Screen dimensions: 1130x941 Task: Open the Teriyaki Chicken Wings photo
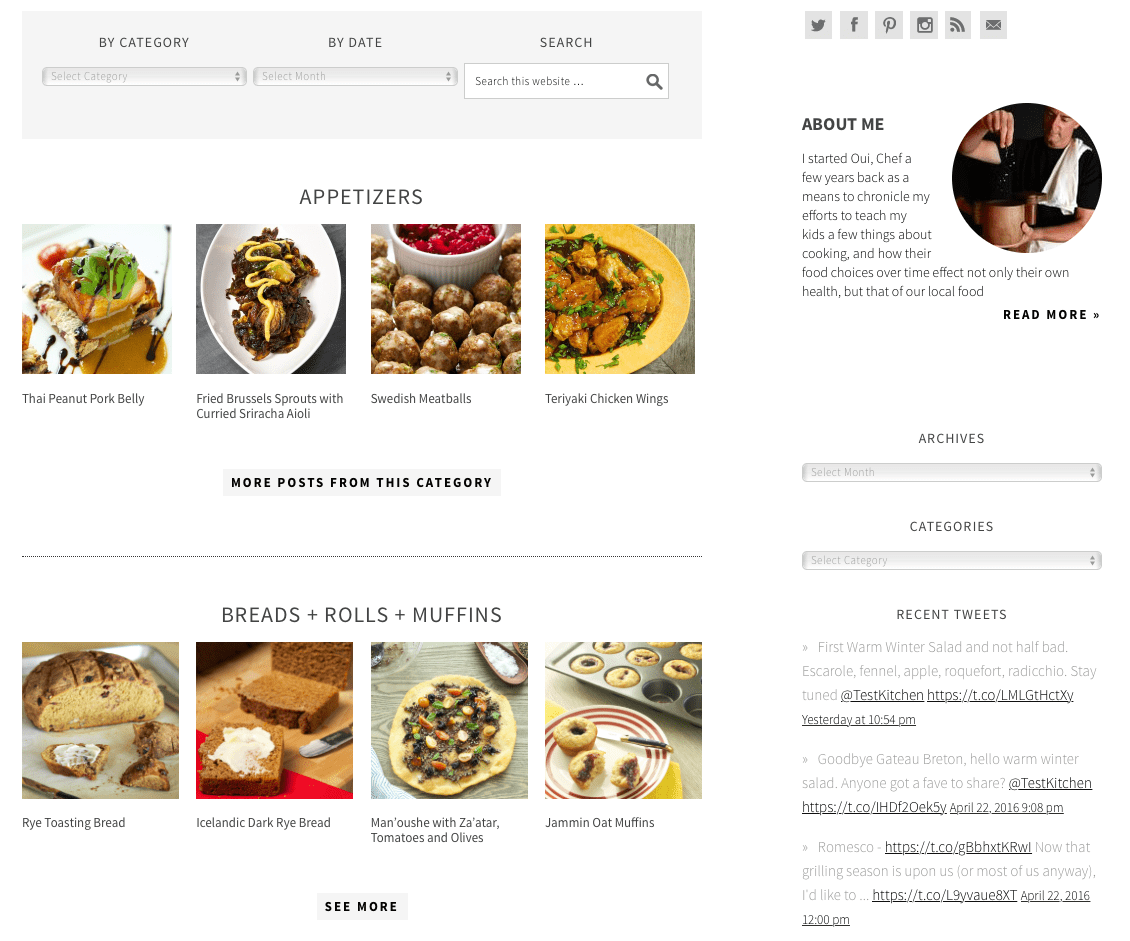(x=620, y=299)
